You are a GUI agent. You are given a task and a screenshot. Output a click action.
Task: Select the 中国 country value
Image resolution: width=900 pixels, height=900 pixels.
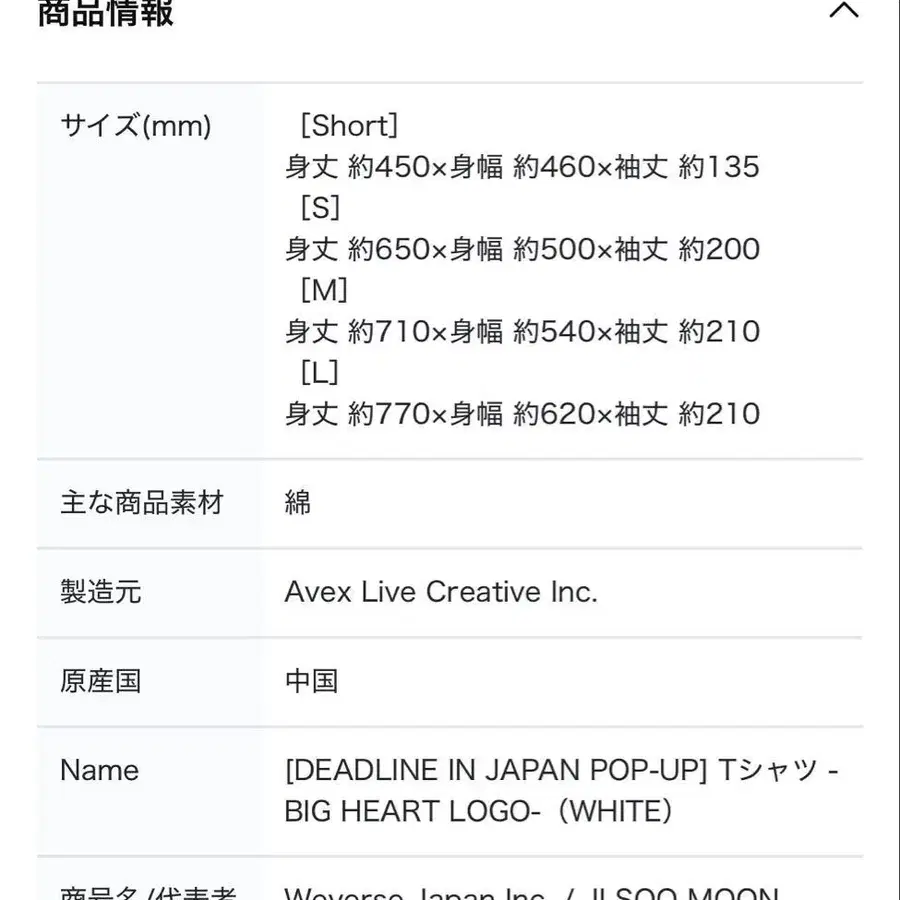pos(310,682)
